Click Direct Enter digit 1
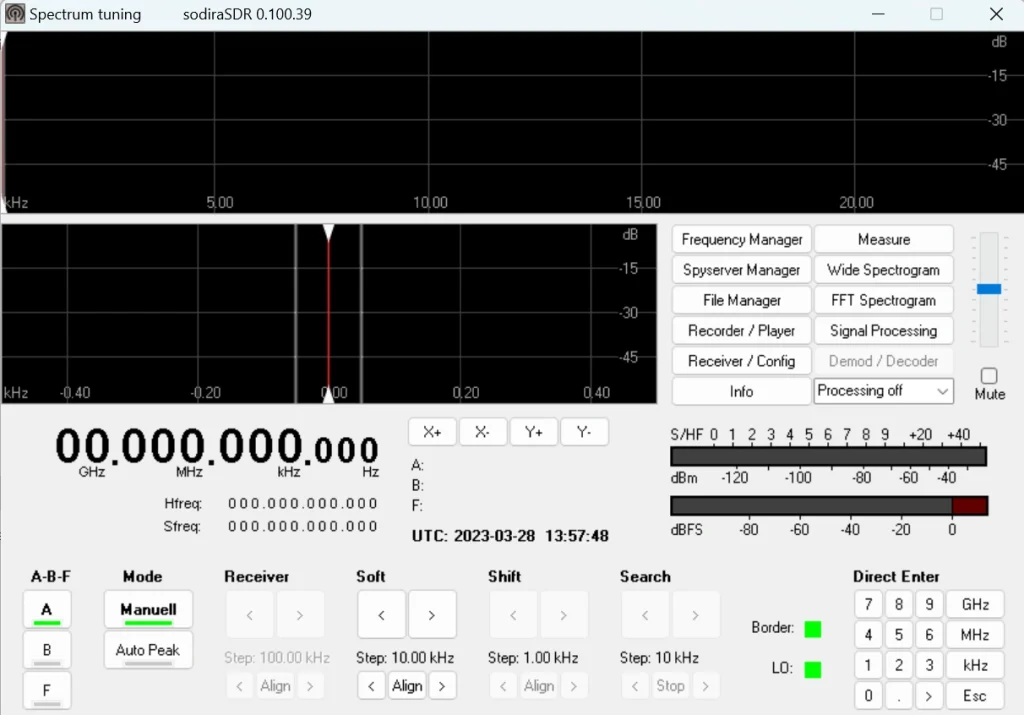Viewport: 1024px width, 715px height. click(x=868, y=665)
